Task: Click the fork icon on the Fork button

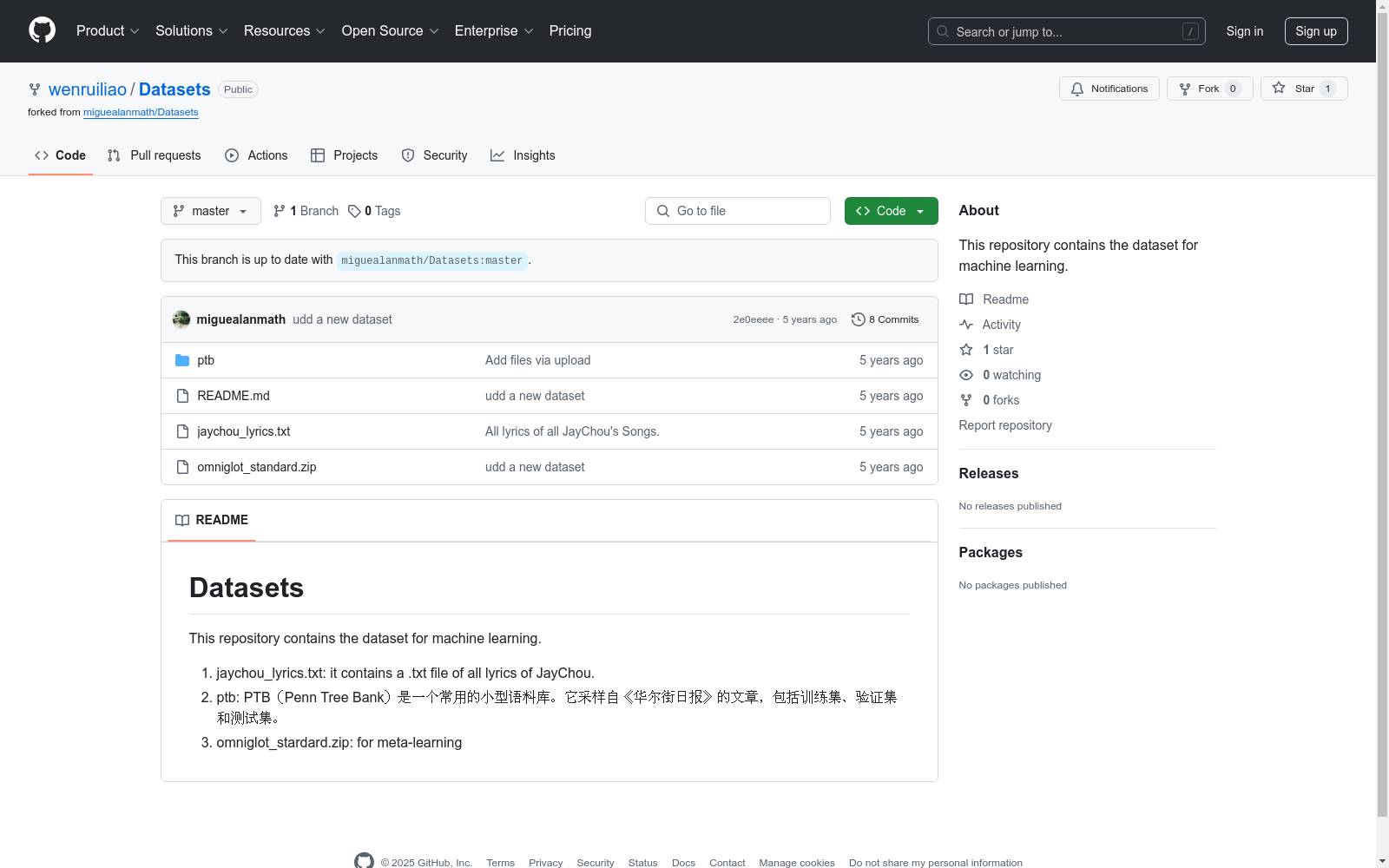Action: tap(1185, 89)
